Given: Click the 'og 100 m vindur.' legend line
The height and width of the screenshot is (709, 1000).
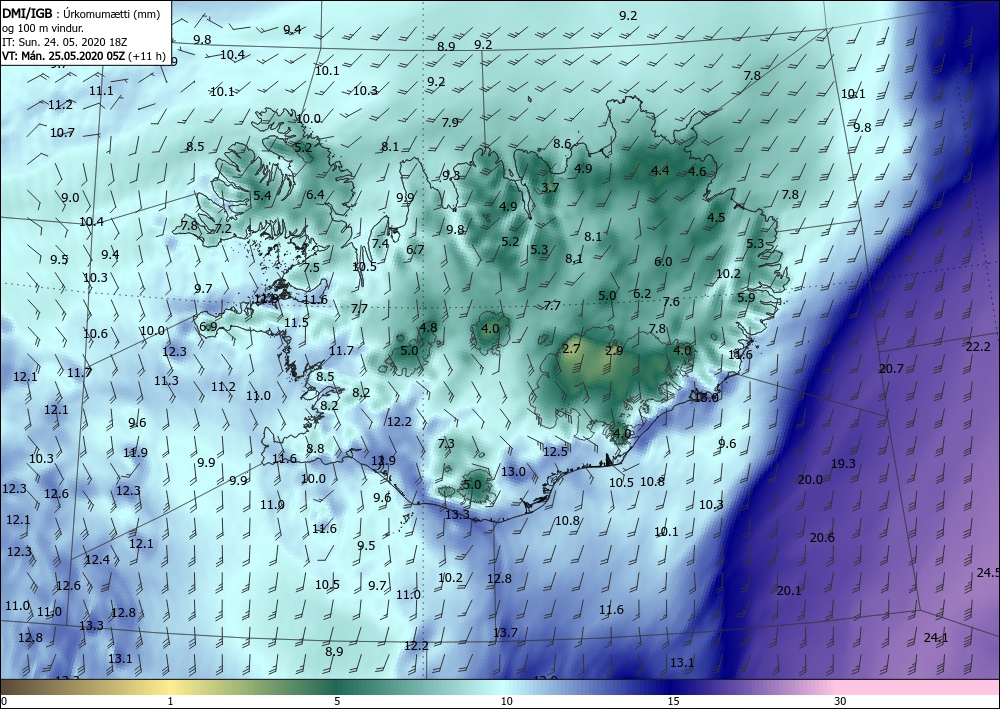Looking at the screenshot, I should (43, 28).
